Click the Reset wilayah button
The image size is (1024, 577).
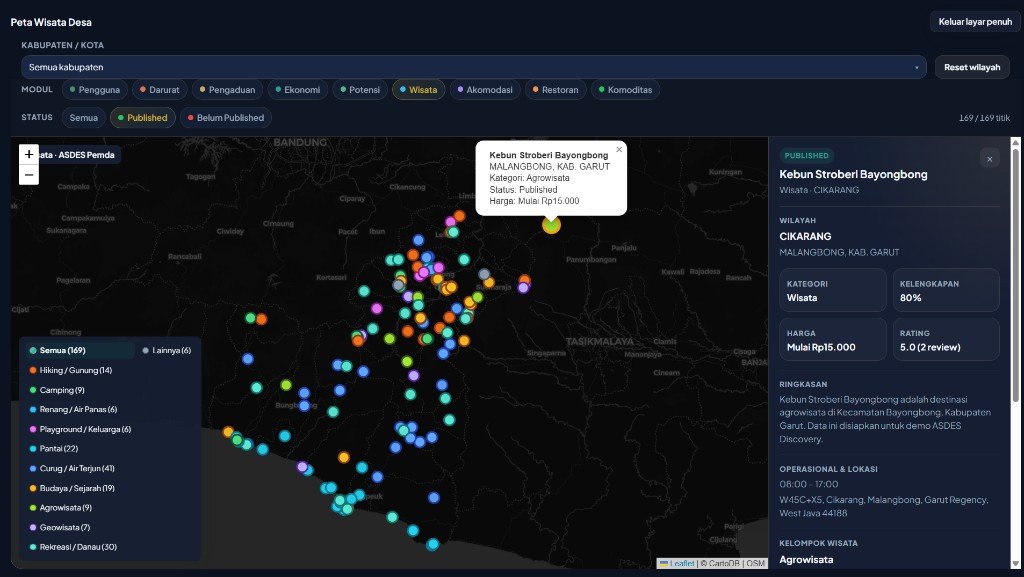tap(972, 67)
